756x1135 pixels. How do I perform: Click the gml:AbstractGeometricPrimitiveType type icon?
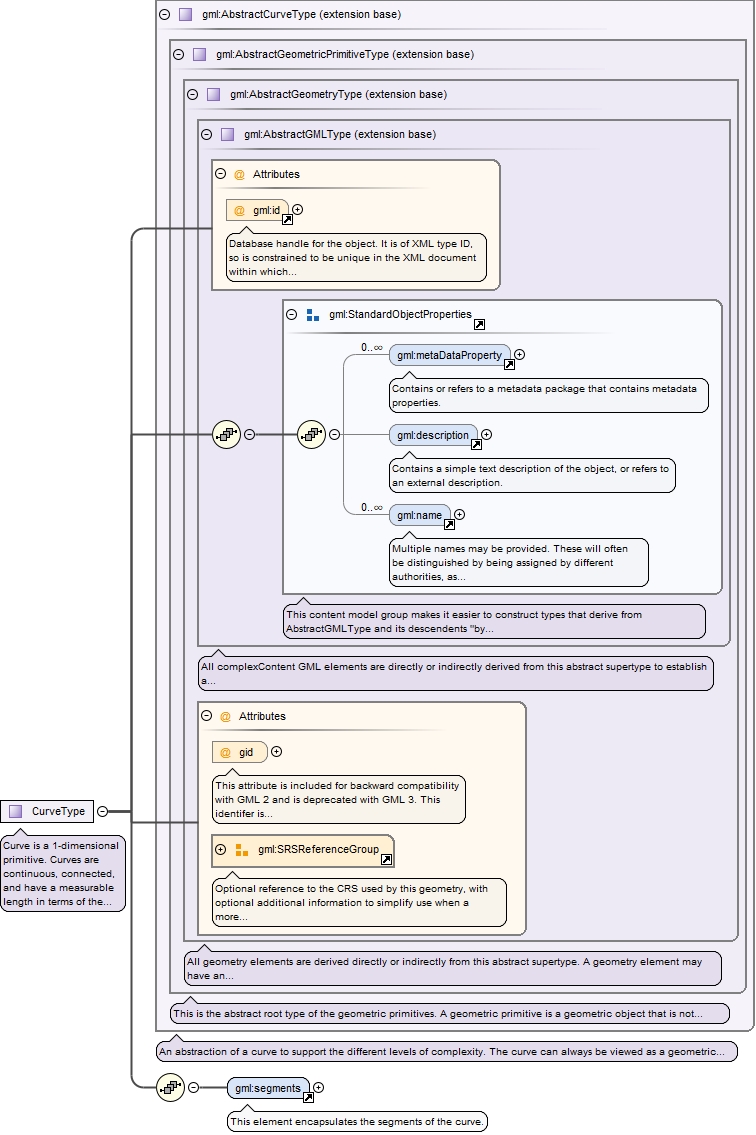pyautogui.click(x=199, y=54)
